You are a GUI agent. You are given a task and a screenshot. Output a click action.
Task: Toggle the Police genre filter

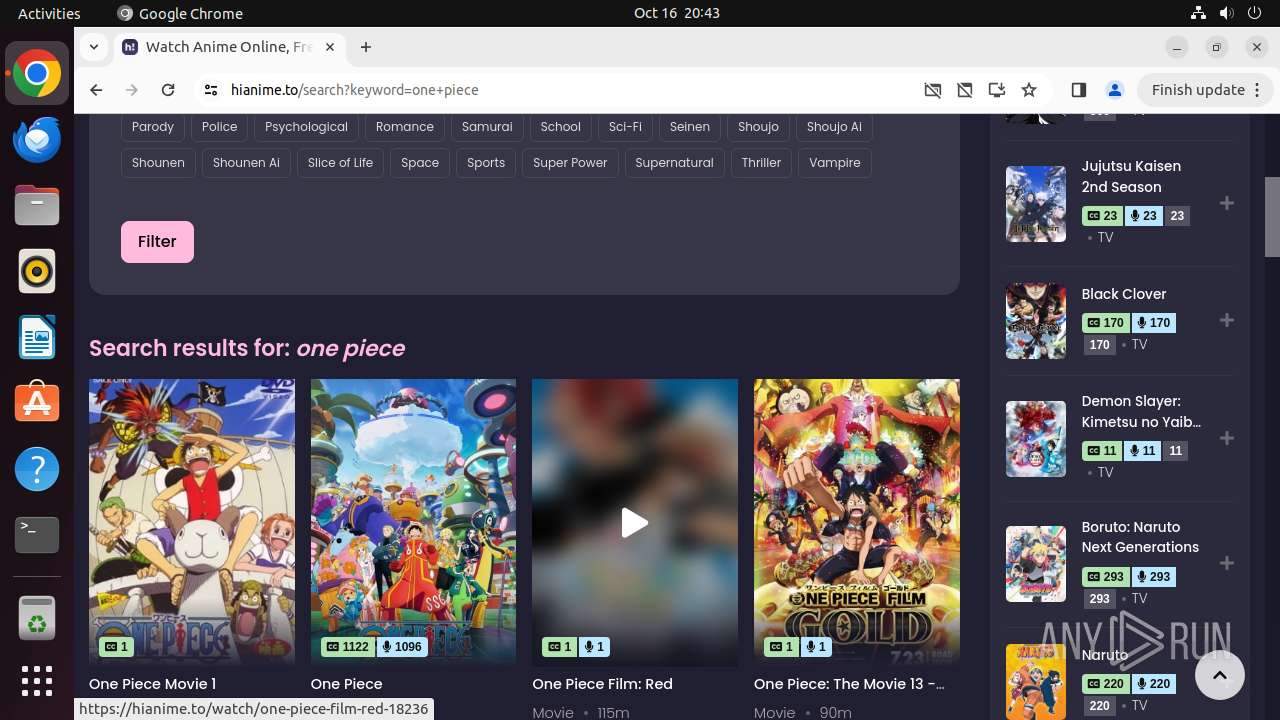[220, 127]
